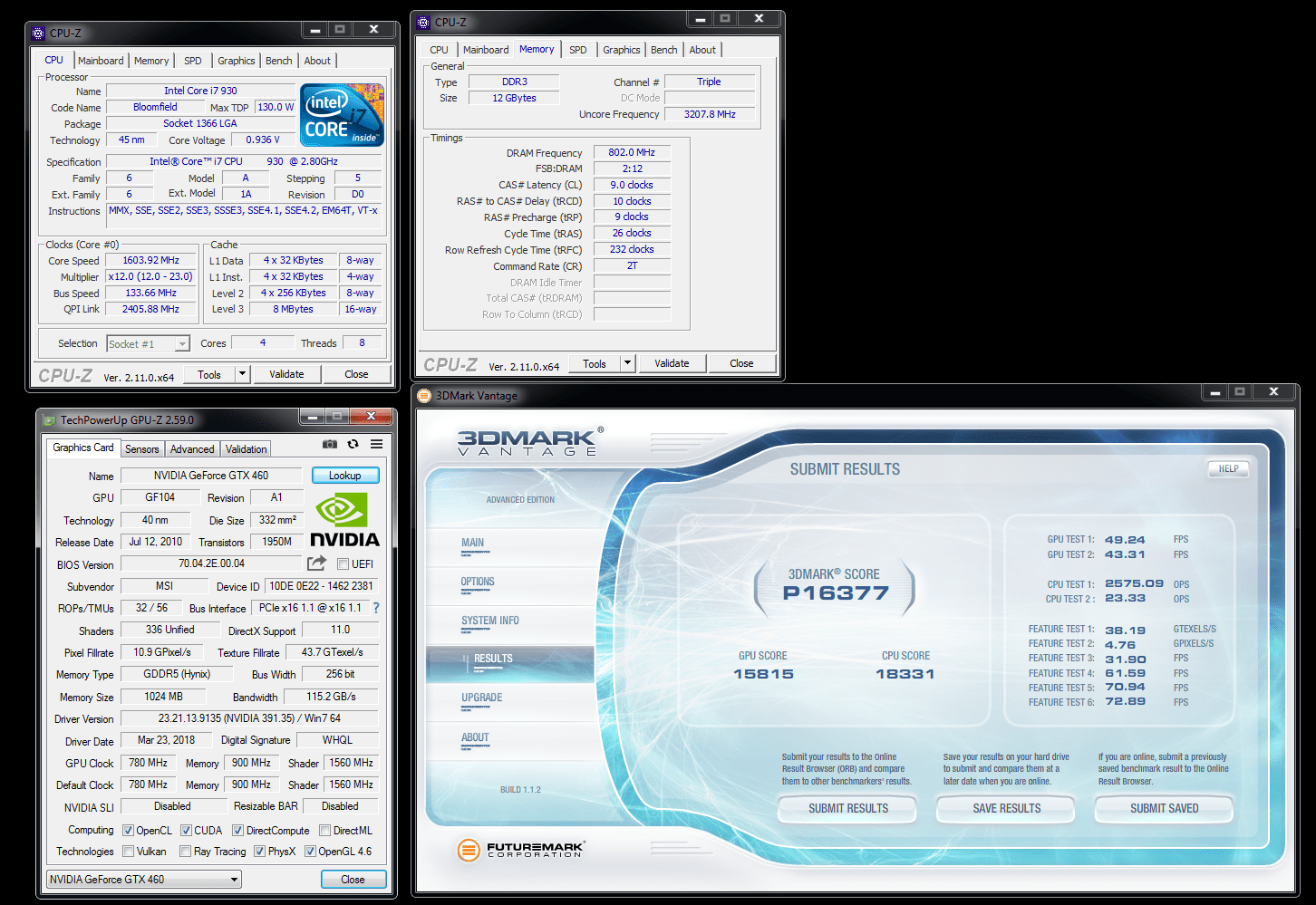Viewport: 1316px width, 905px height.
Task: Click the GPU name field NVIDIA GeForce GTX 460
Action: (211, 476)
